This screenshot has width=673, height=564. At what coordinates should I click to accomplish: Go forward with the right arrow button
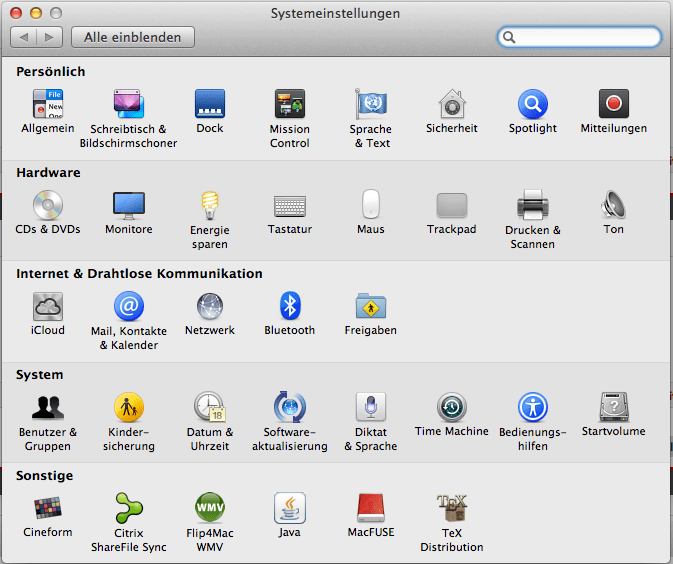click(x=50, y=37)
